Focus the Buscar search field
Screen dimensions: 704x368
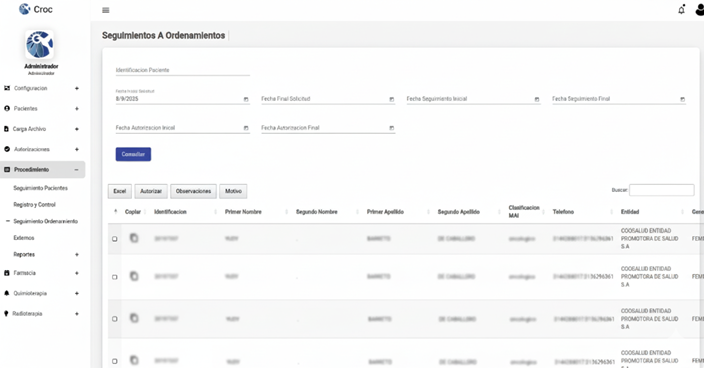pos(661,190)
